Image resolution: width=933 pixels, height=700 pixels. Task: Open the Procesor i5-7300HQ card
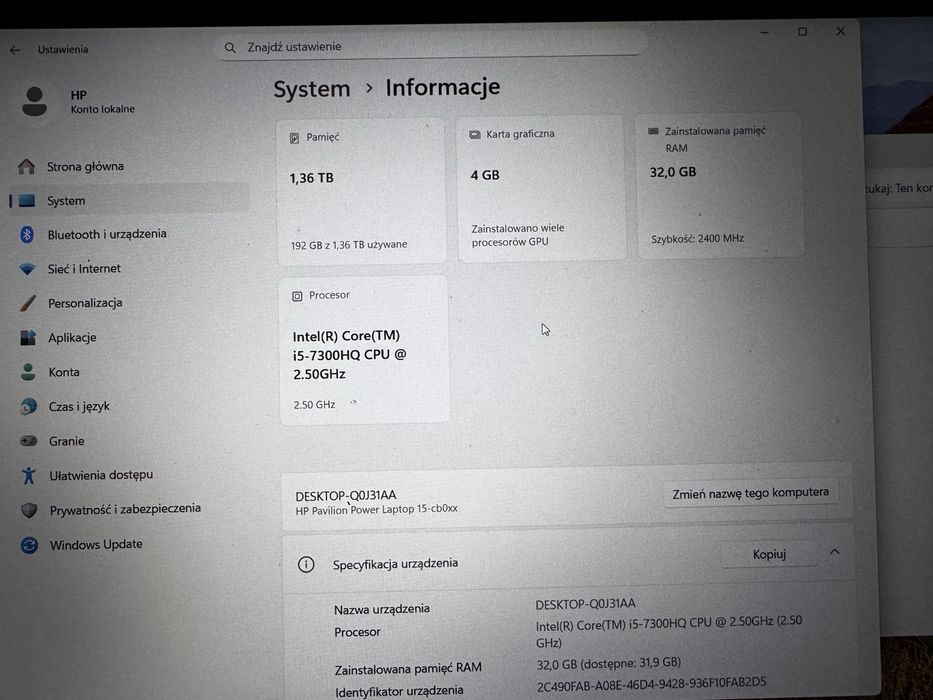click(365, 349)
